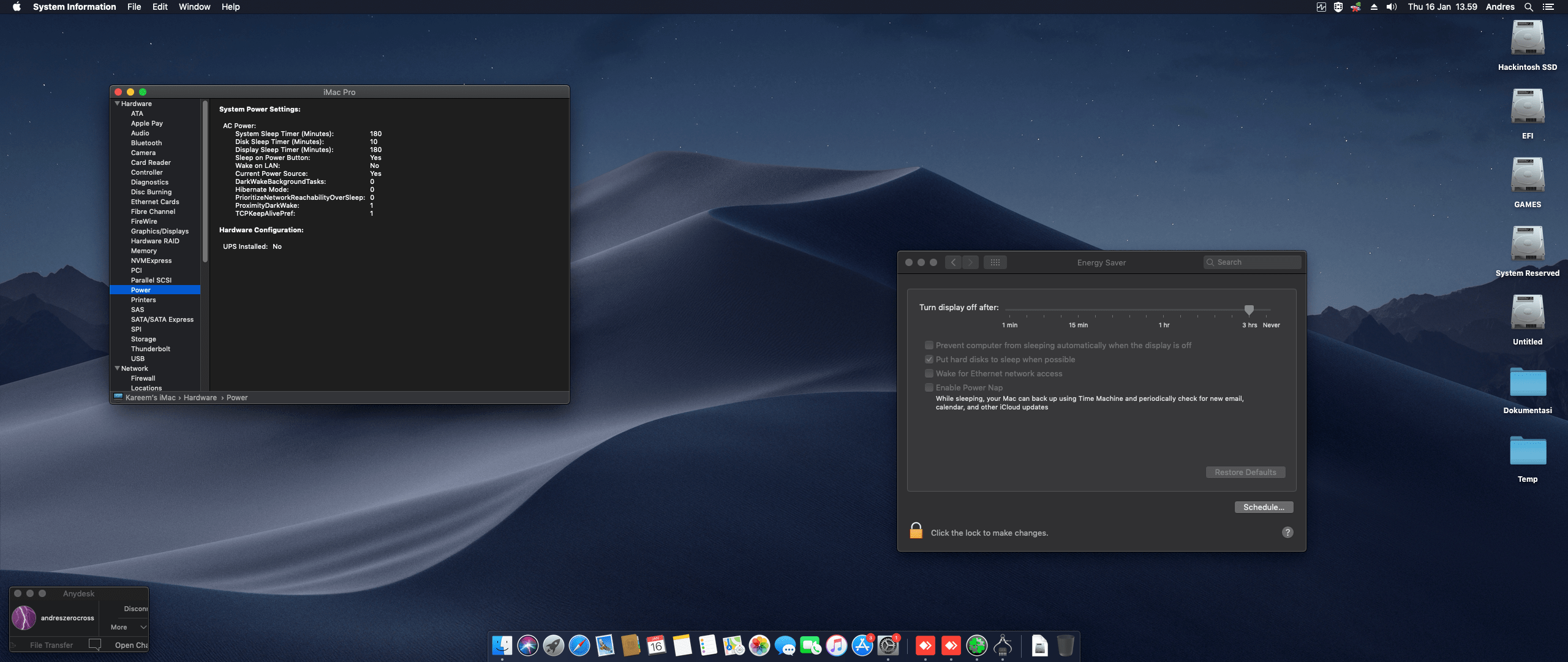Open the EFI drive icon on the desktop

(x=1527, y=107)
